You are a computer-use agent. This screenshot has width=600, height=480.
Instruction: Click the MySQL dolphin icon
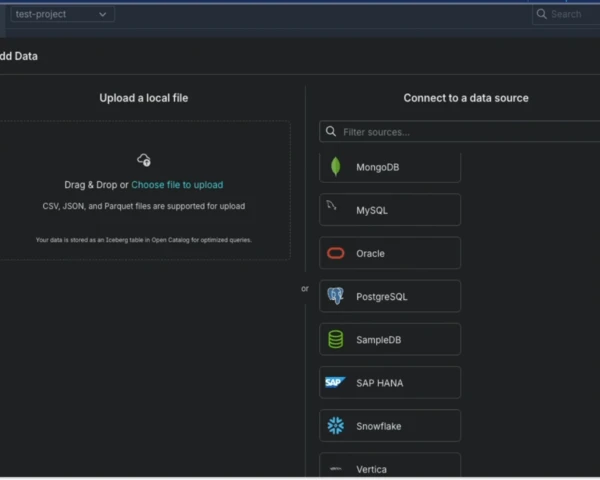[331, 206]
